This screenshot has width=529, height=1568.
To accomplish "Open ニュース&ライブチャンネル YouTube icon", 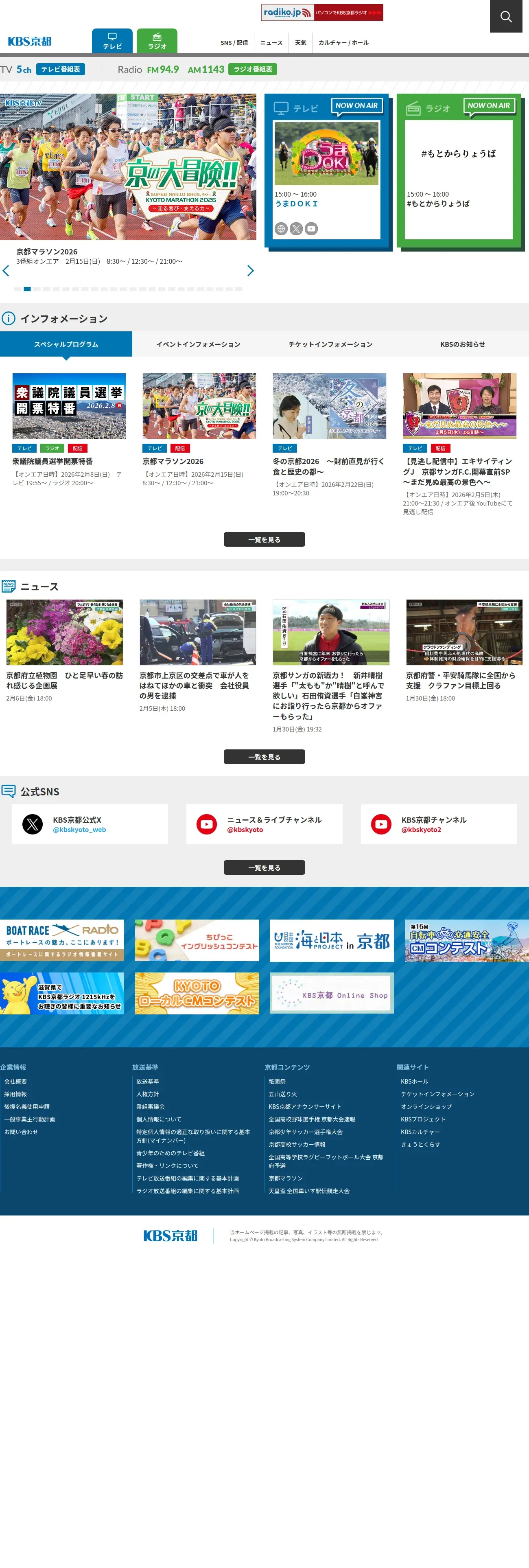I will point(207,824).
